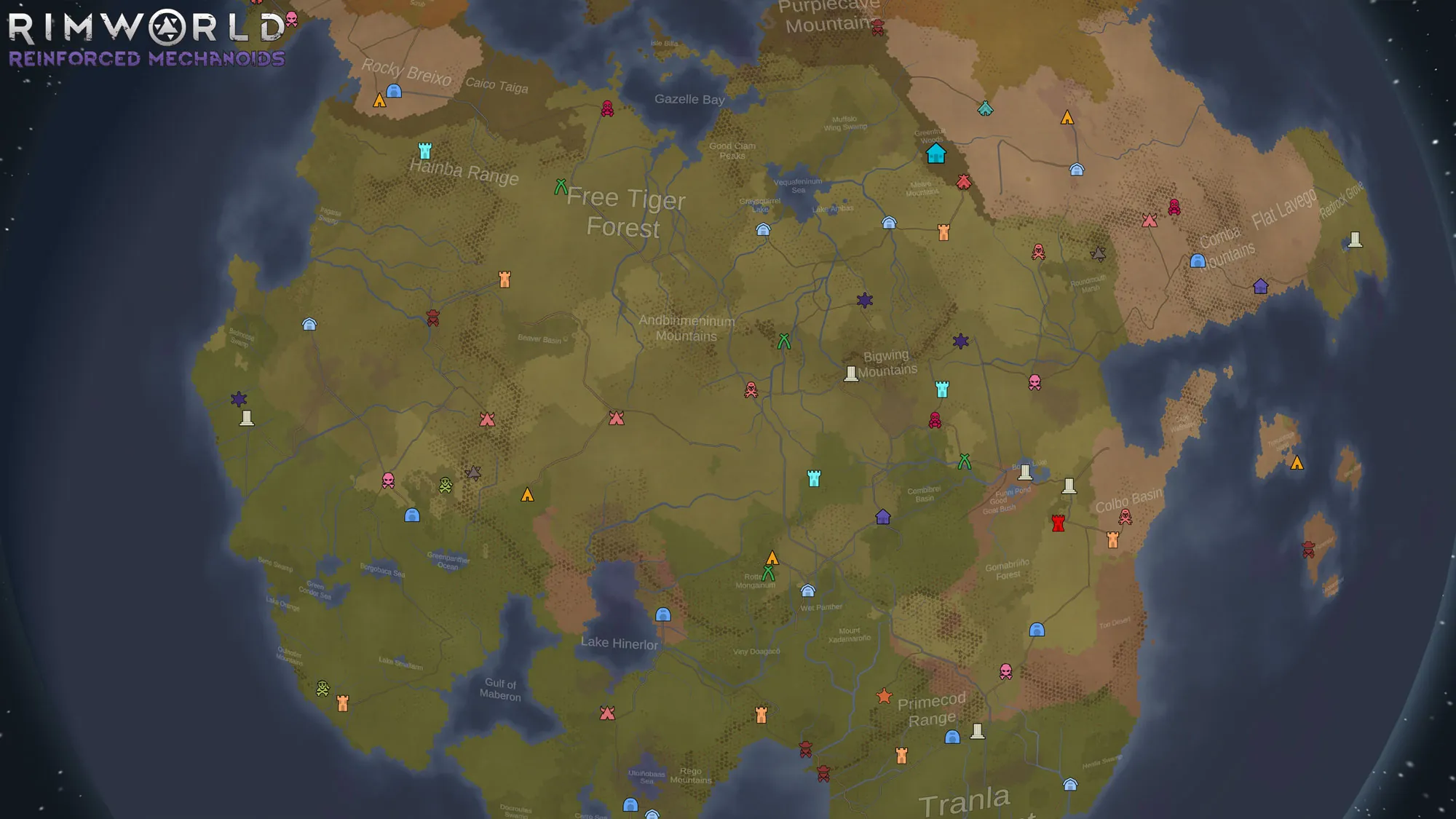Screen dimensions: 1456x819
Task: Click yellow tent icon near Rocky Breixo
Action: click(x=379, y=100)
